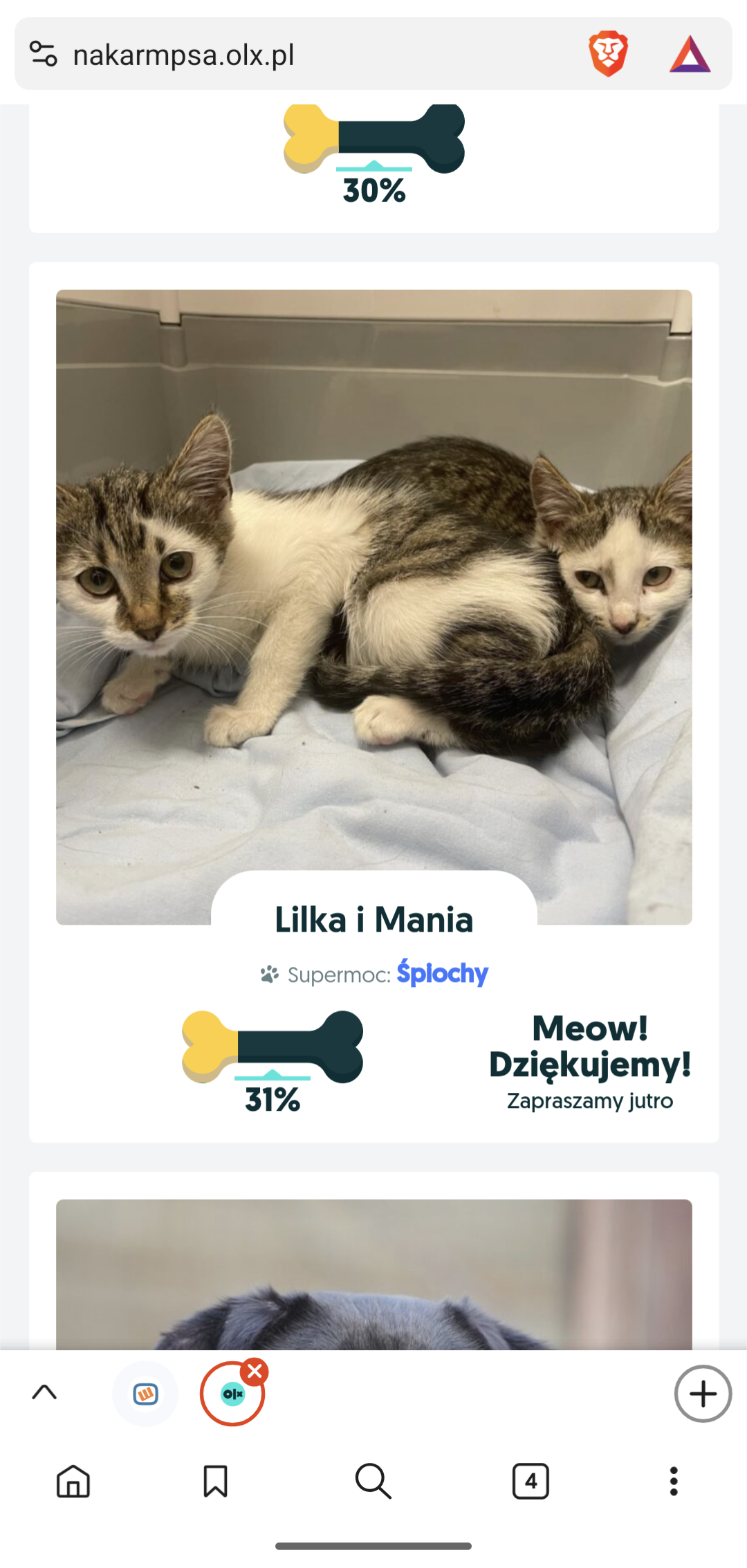The height and width of the screenshot is (1568, 747).
Task: Open the Lilka i Mania kittens photo
Action: (373, 581)
